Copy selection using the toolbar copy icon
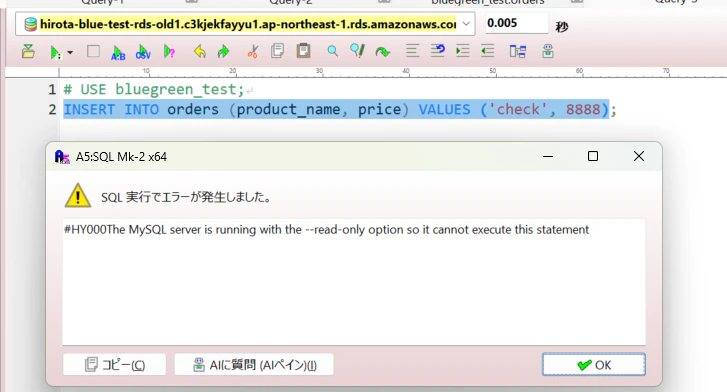The height and width of the screenshot is (392, 727). point(278,51)
